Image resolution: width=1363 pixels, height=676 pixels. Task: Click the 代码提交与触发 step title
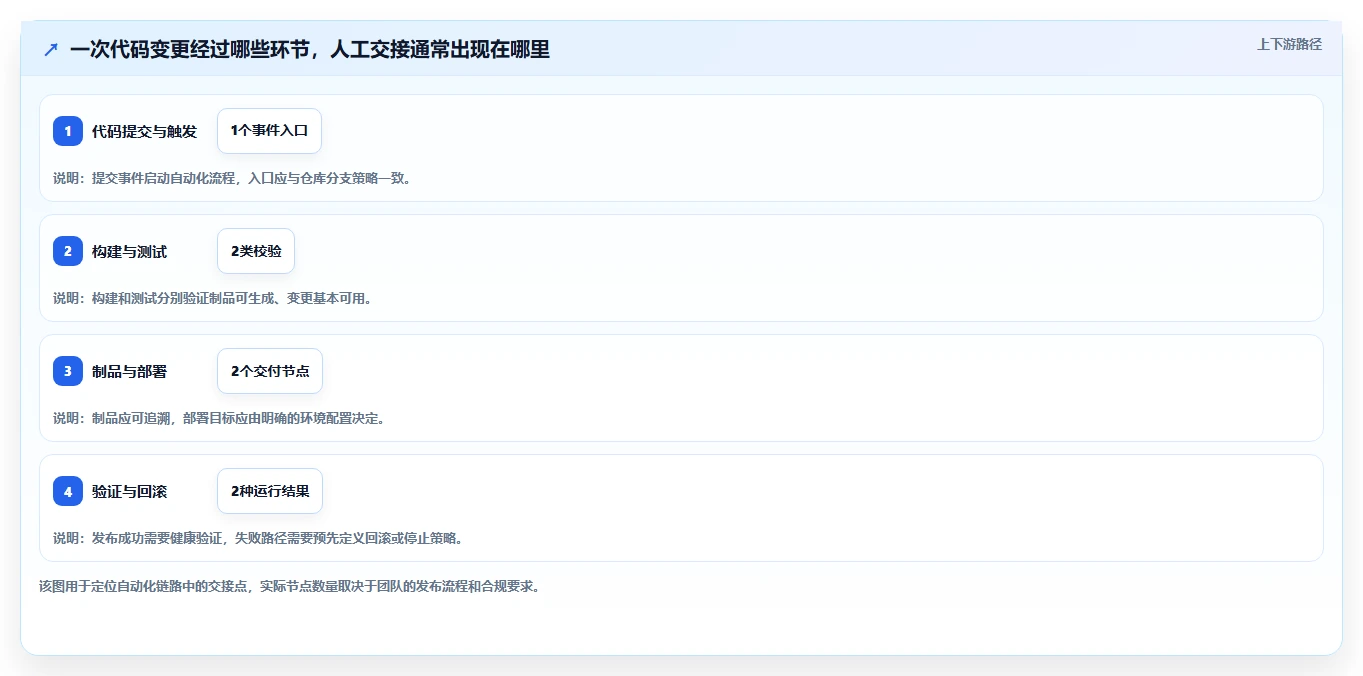pyautogui.click(x=144, y=131)
